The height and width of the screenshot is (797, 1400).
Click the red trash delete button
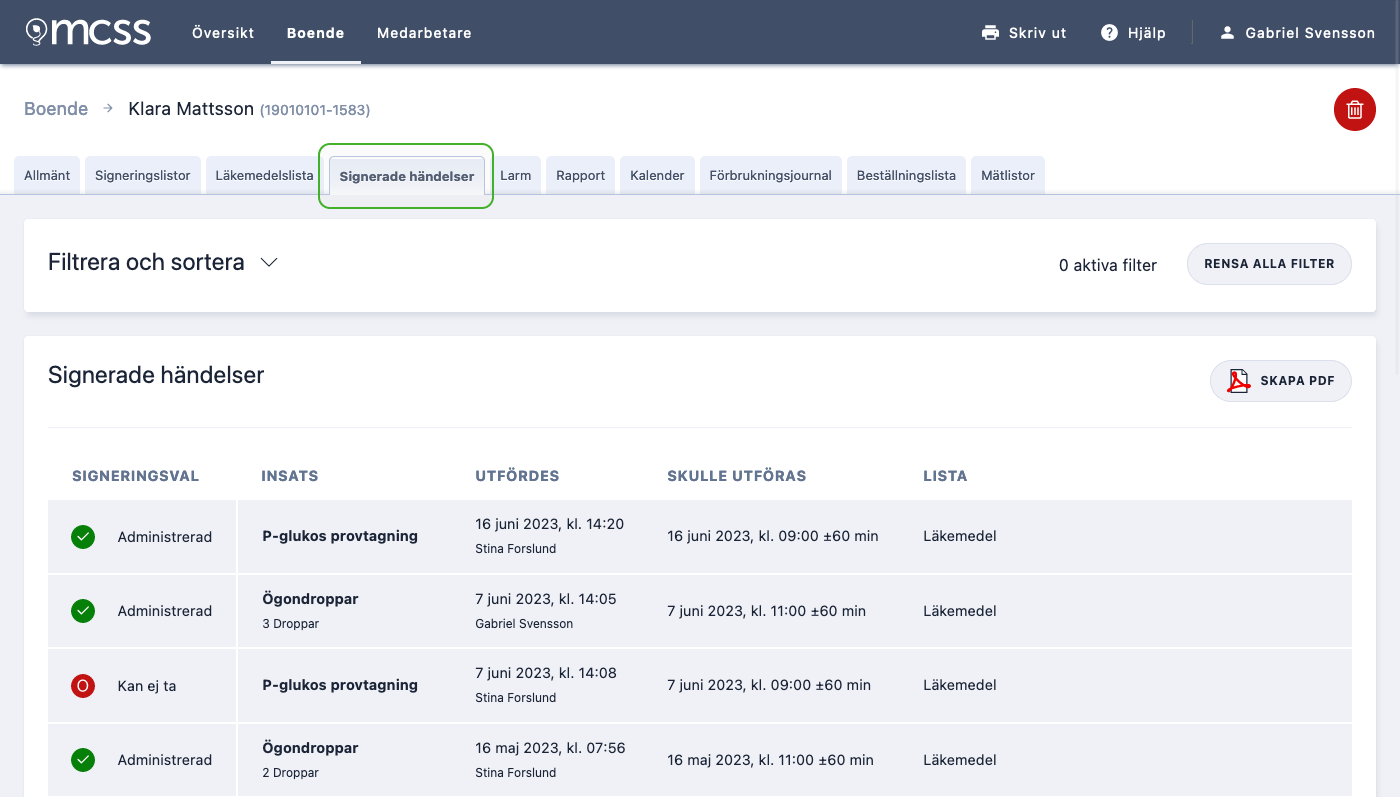click(1354, 110)
